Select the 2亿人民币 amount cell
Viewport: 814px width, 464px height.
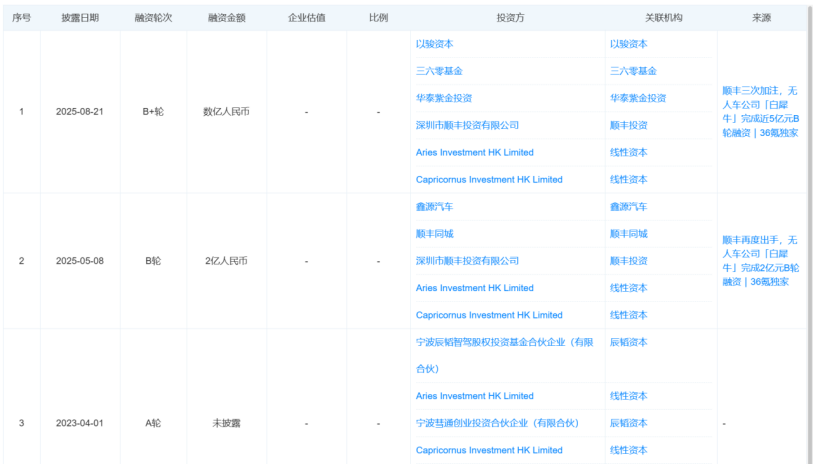click(x=225, y=261)
